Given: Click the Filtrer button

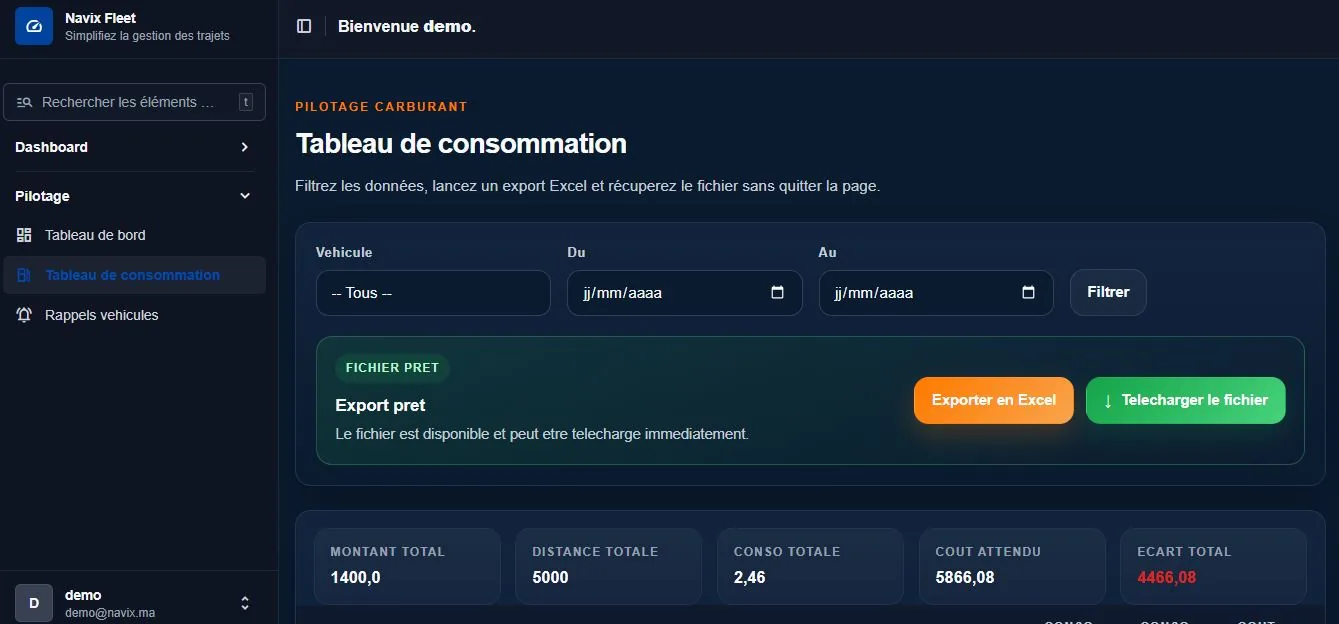Looking at the screenshot, I should [1108, 292].
